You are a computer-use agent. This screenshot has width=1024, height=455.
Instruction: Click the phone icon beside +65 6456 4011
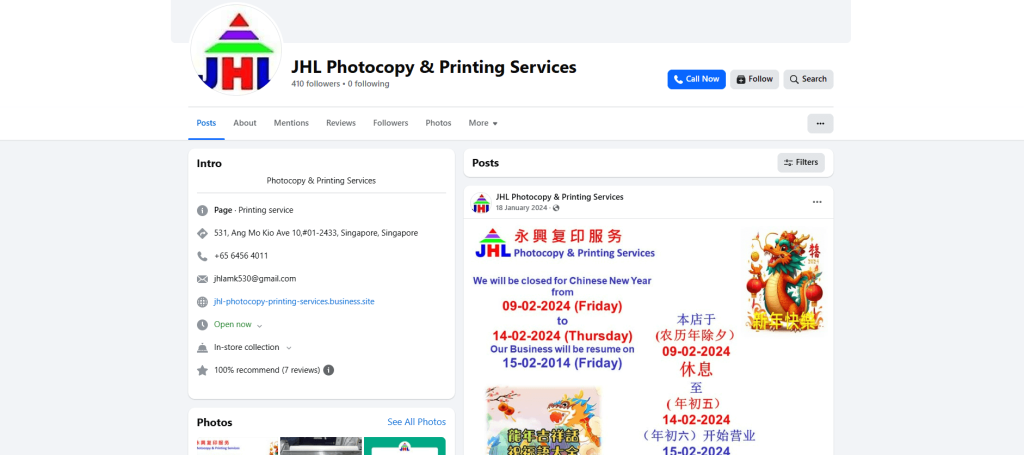pos(202,256)
